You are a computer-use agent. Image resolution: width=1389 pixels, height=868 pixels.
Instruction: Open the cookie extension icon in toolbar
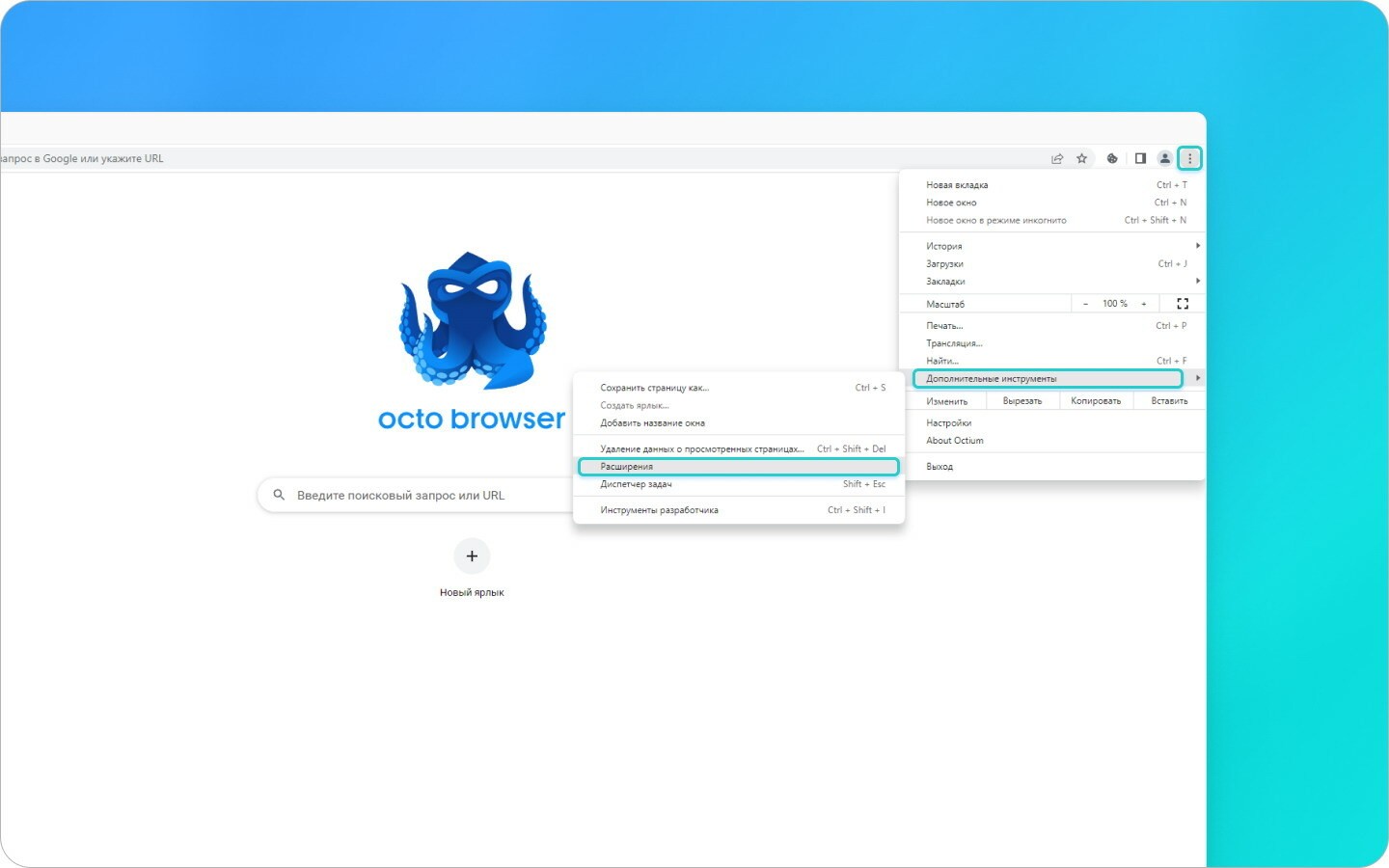click(x=1112, y=158)
